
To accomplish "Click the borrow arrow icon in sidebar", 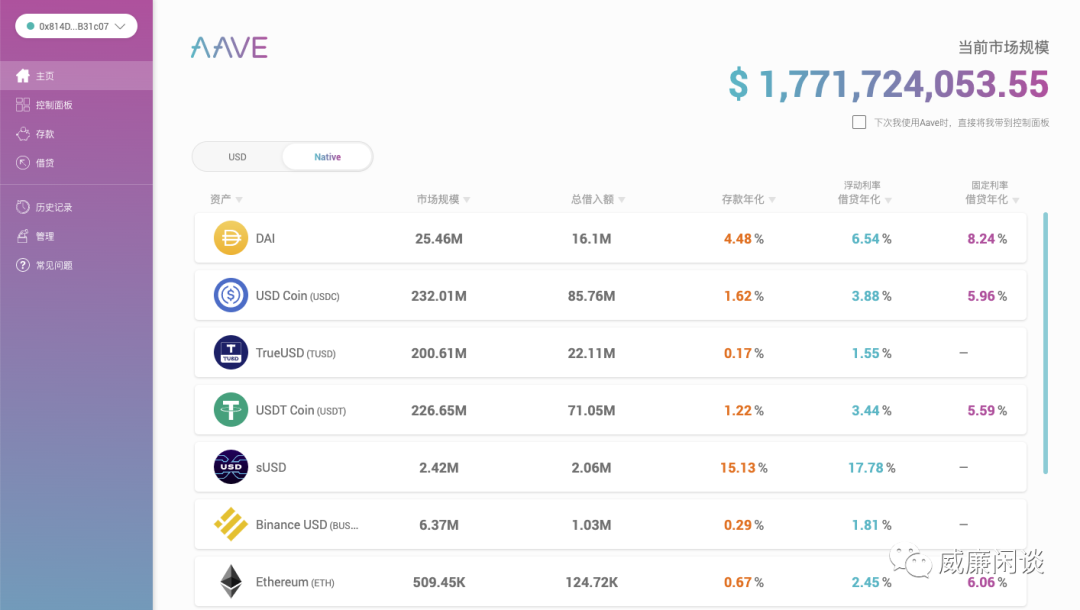I will (x=23, y=162).
